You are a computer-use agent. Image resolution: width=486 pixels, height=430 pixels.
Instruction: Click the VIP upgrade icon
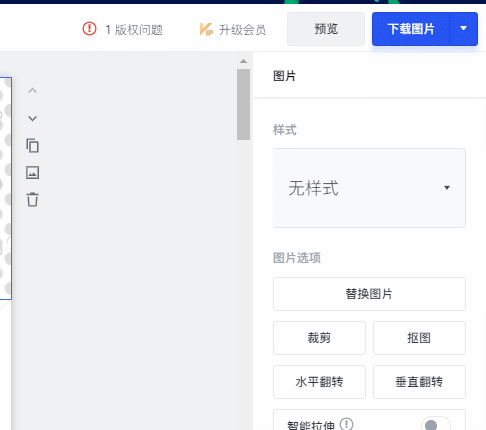point(206,29)
